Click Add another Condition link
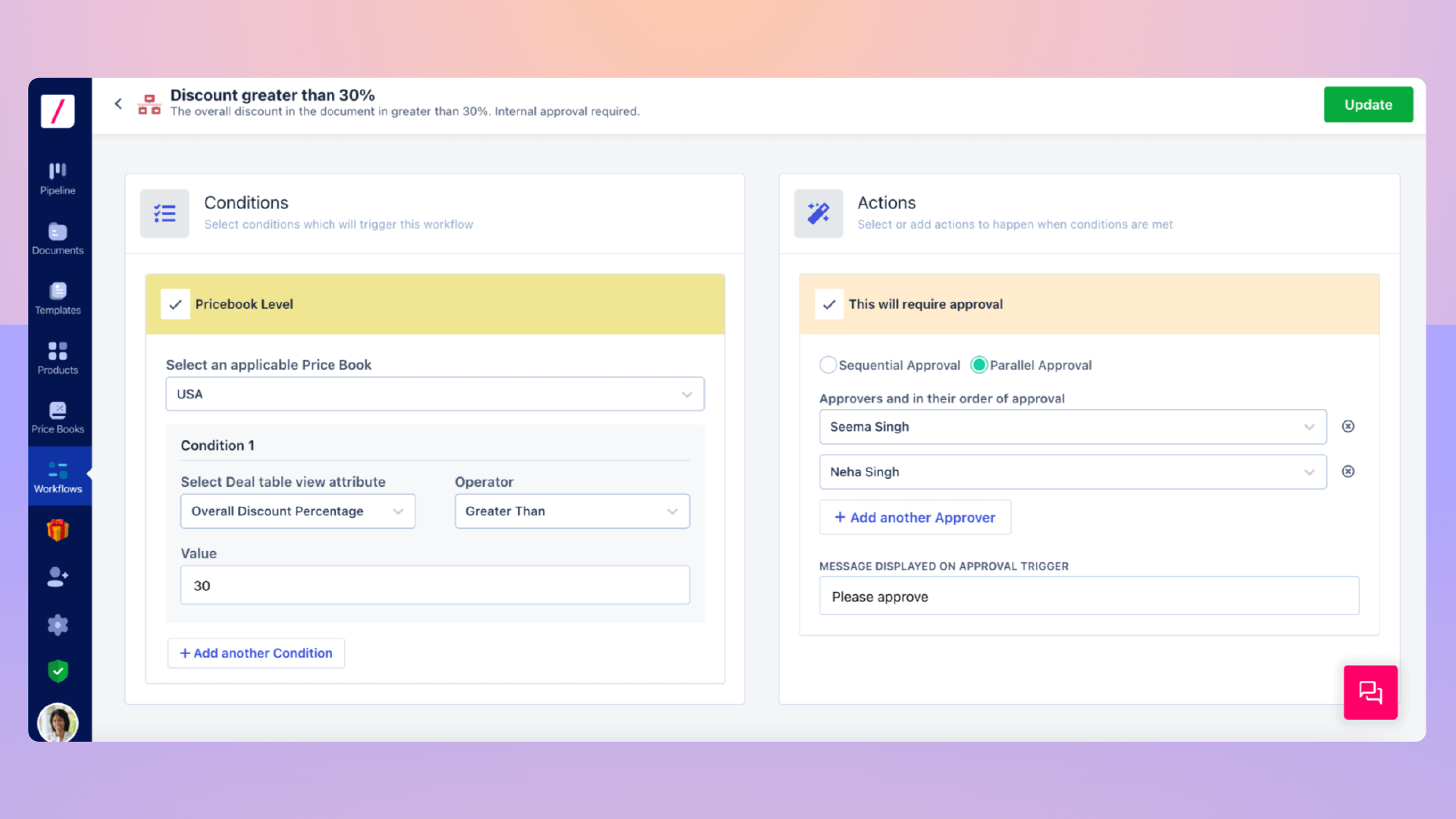Screen dimensions: 1456x819 256,652
